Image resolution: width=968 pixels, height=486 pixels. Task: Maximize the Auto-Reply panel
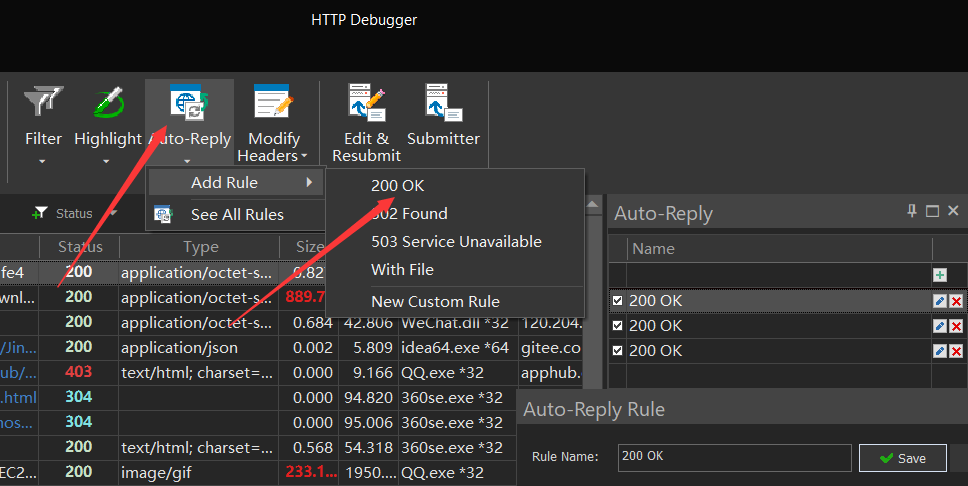[932, 211]
